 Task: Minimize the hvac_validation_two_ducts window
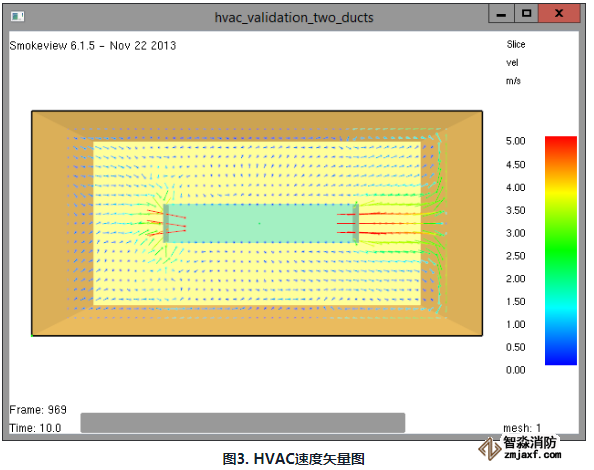coord(501,14)
